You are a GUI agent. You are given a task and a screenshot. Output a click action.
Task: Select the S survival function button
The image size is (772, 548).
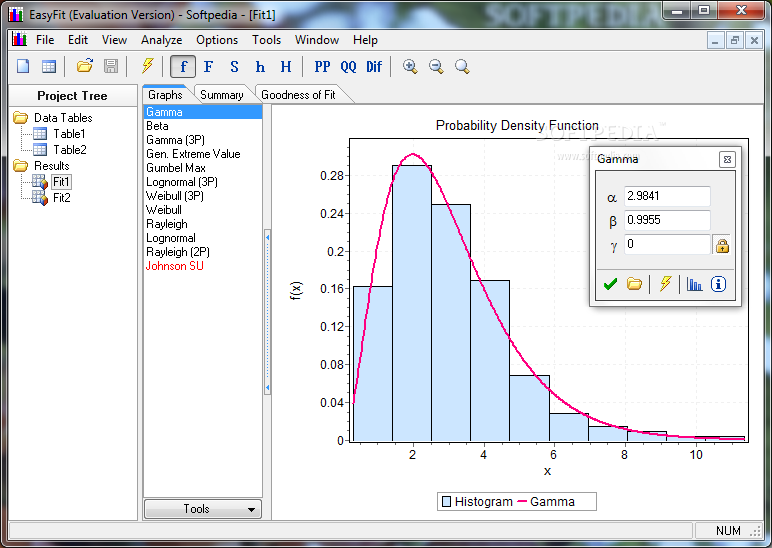coord(234,66)
